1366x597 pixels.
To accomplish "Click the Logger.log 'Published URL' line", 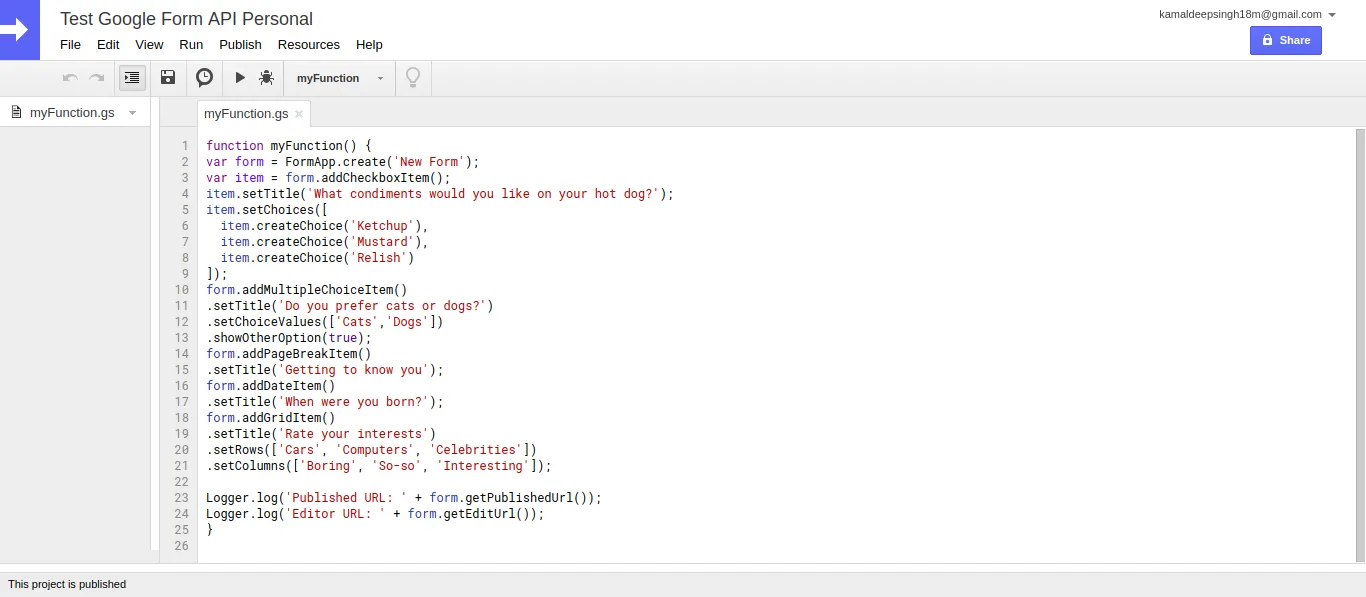I will pos(404,498).
